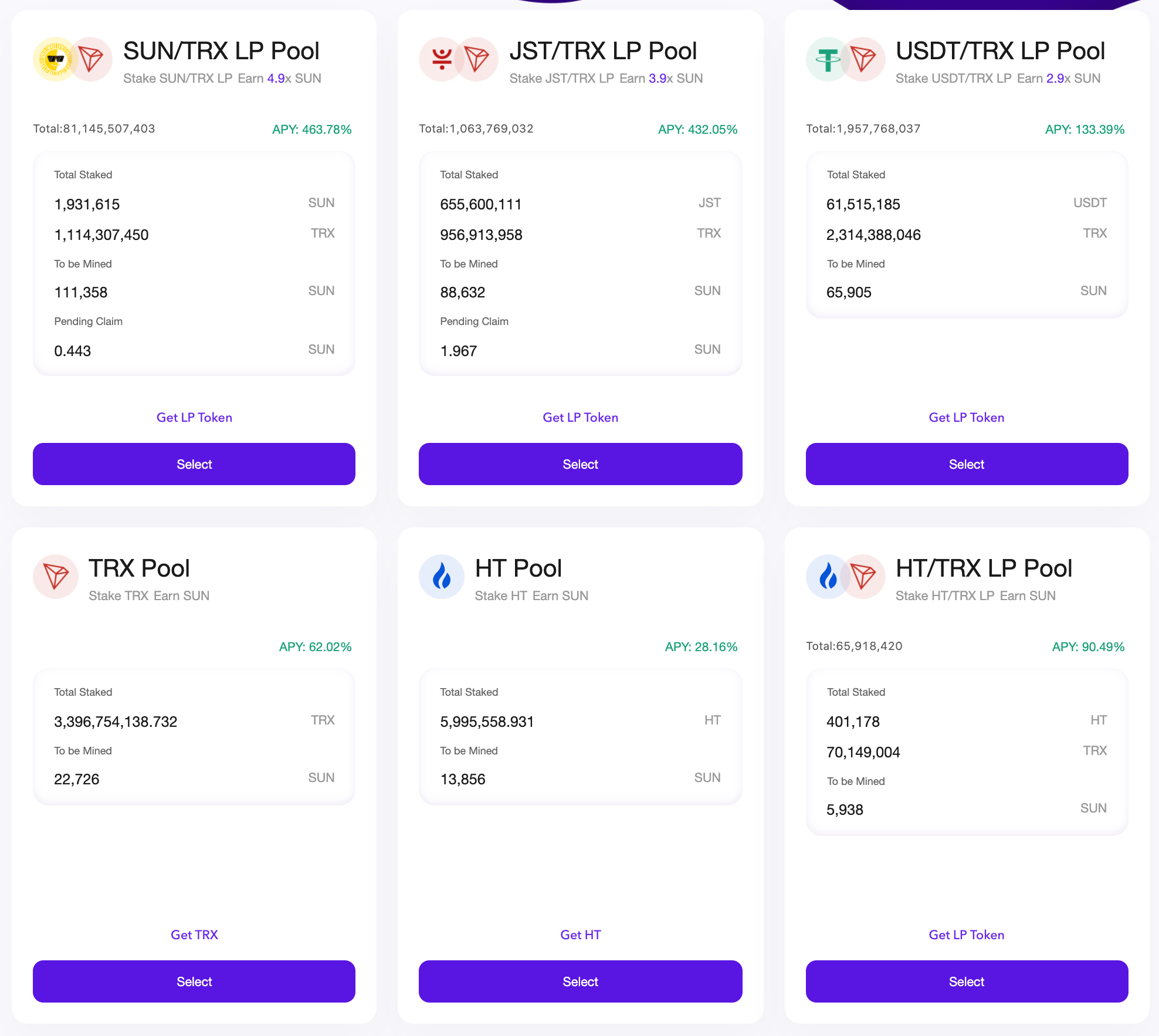Follow the Get HT link
1159x1036 pixels.
point(580,935)
